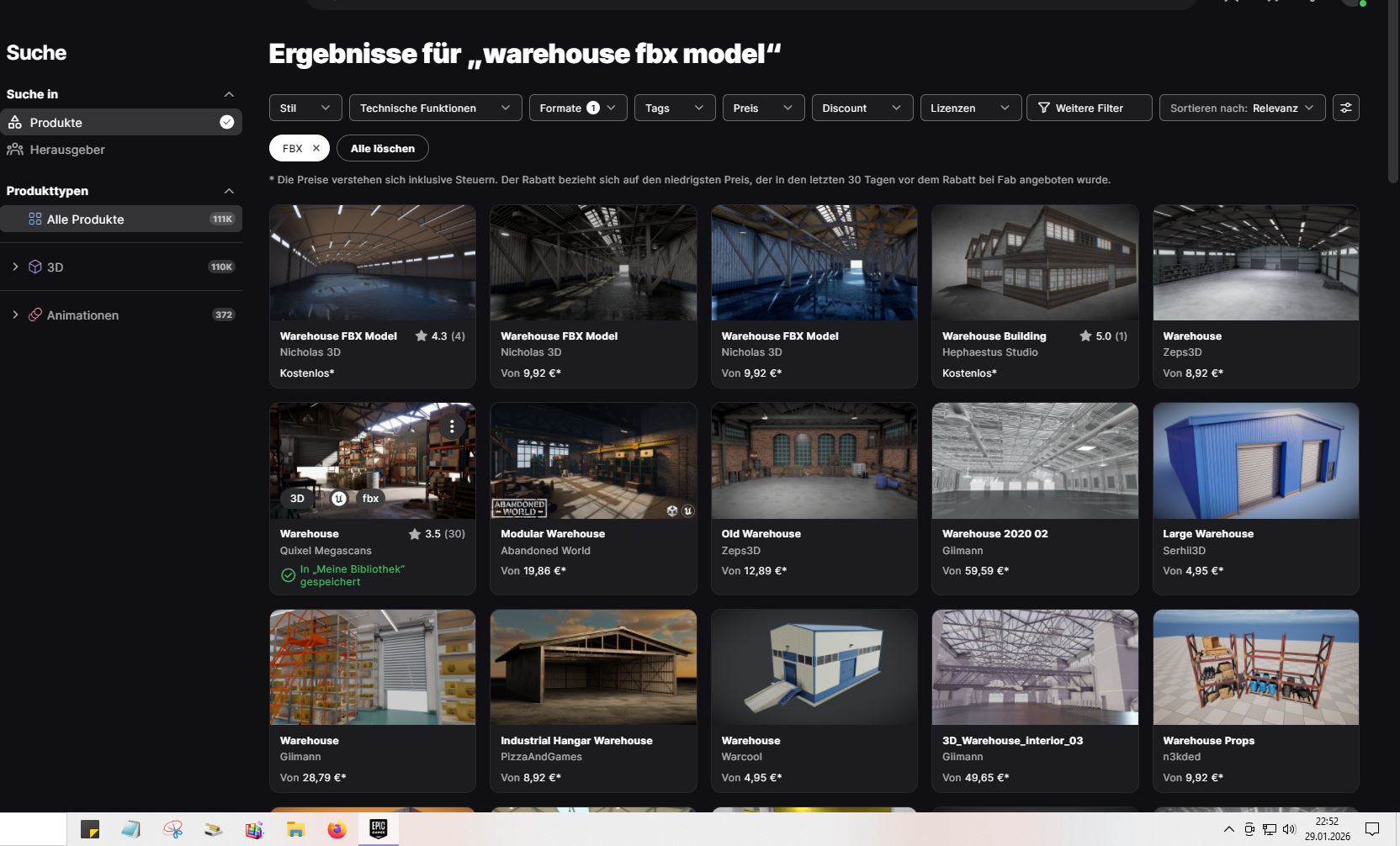The width and height of the screenshot is (1400, 846).
Task: Open the Abandoned World publisher link
Action: coord(545,551)
